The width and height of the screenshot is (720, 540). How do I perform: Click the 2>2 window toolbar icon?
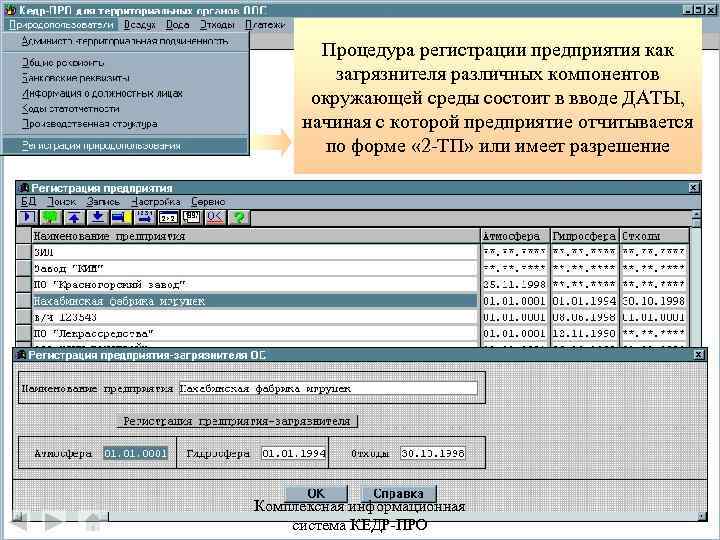tap(168, 217)
